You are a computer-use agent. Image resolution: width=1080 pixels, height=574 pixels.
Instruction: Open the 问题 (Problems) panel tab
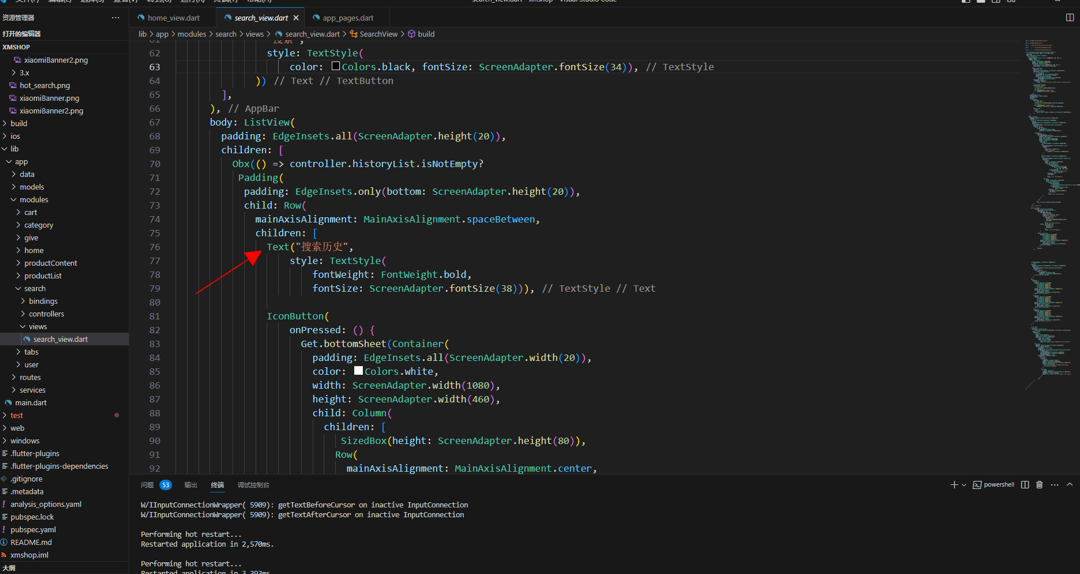[x=147, y=485]
